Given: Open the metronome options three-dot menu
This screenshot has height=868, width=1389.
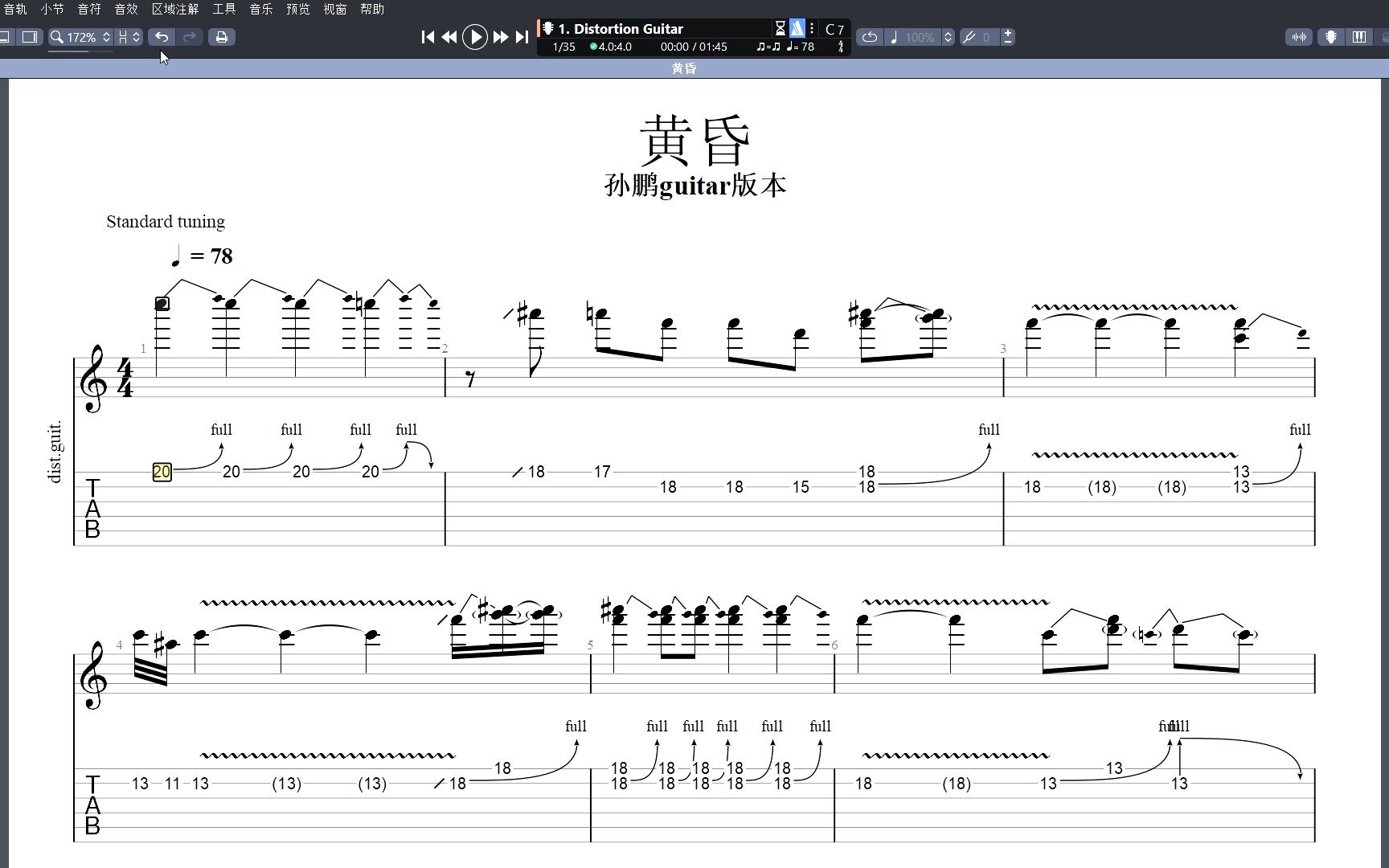Looking at the screenshot, I should [812, 29].
